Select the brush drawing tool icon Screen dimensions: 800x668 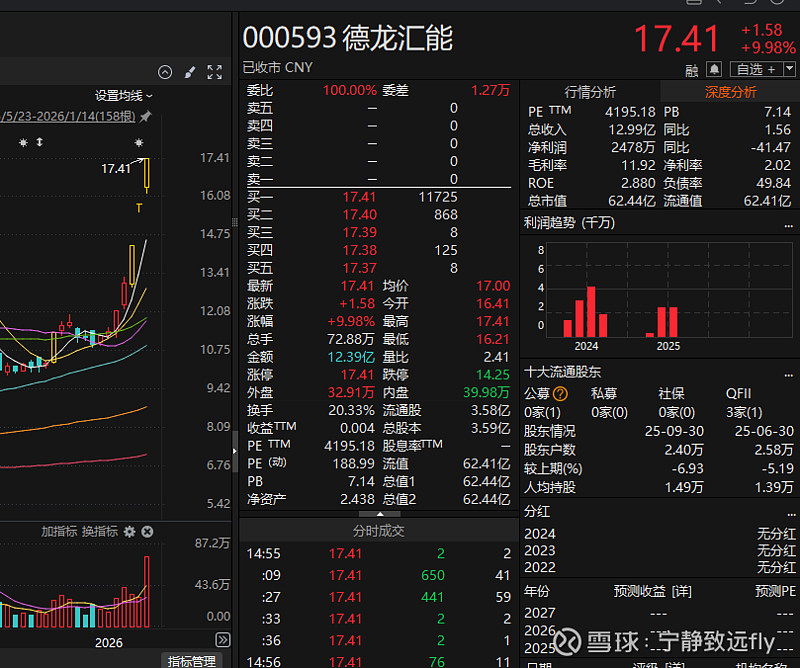click(x=190, y=72)
